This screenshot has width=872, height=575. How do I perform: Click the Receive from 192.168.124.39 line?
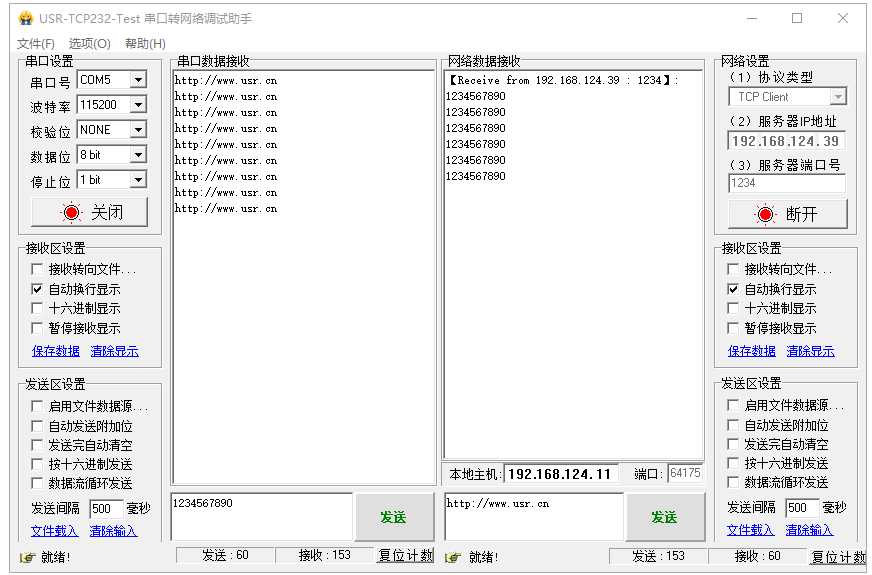pos(563,80)
